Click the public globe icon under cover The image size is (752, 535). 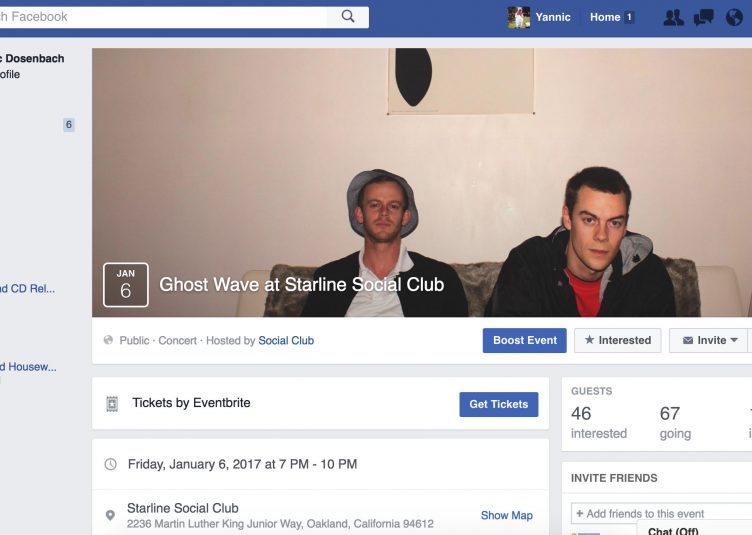point(108,340)
